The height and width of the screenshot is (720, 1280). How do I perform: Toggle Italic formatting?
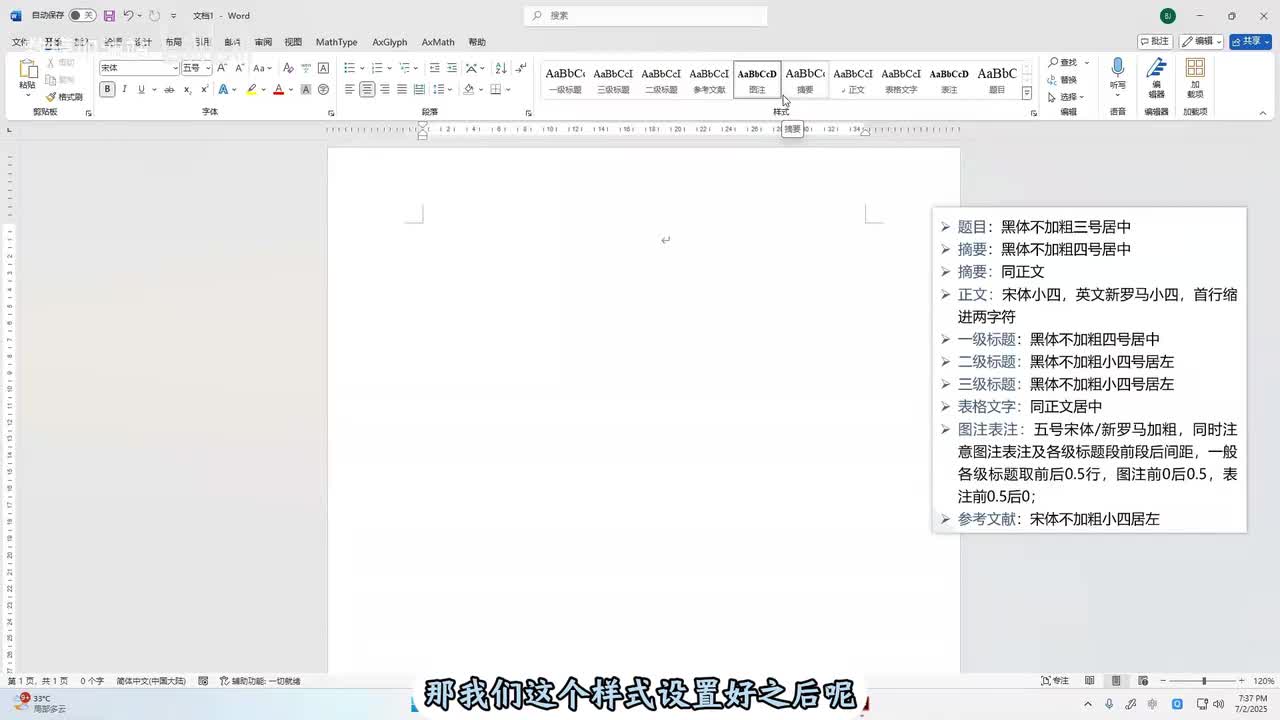pyautogui.click(x=124, y=89)
